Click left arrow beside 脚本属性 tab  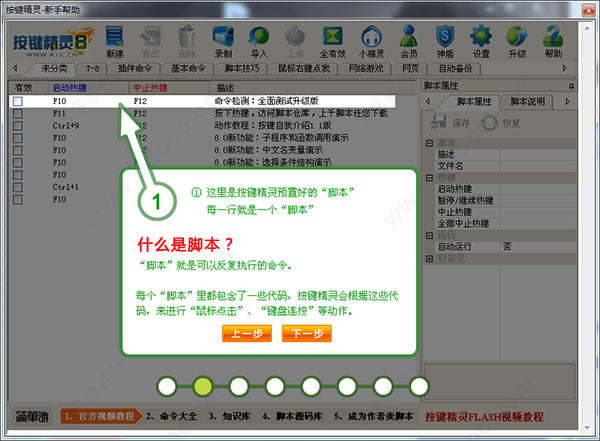coord(428,101)
